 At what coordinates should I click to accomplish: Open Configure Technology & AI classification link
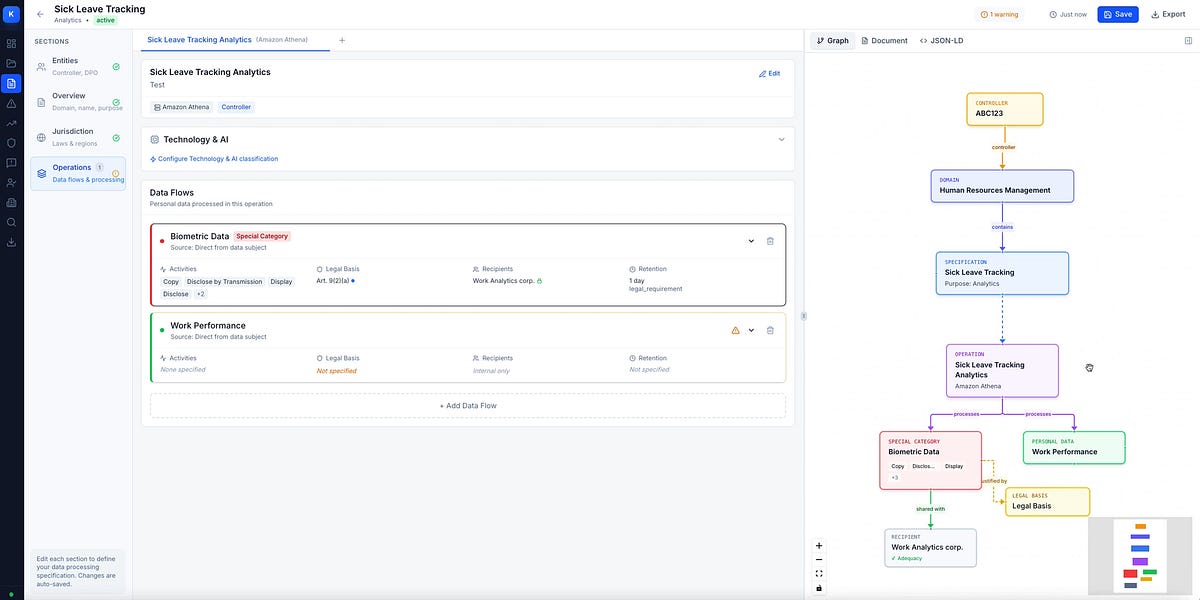point(214,159)
